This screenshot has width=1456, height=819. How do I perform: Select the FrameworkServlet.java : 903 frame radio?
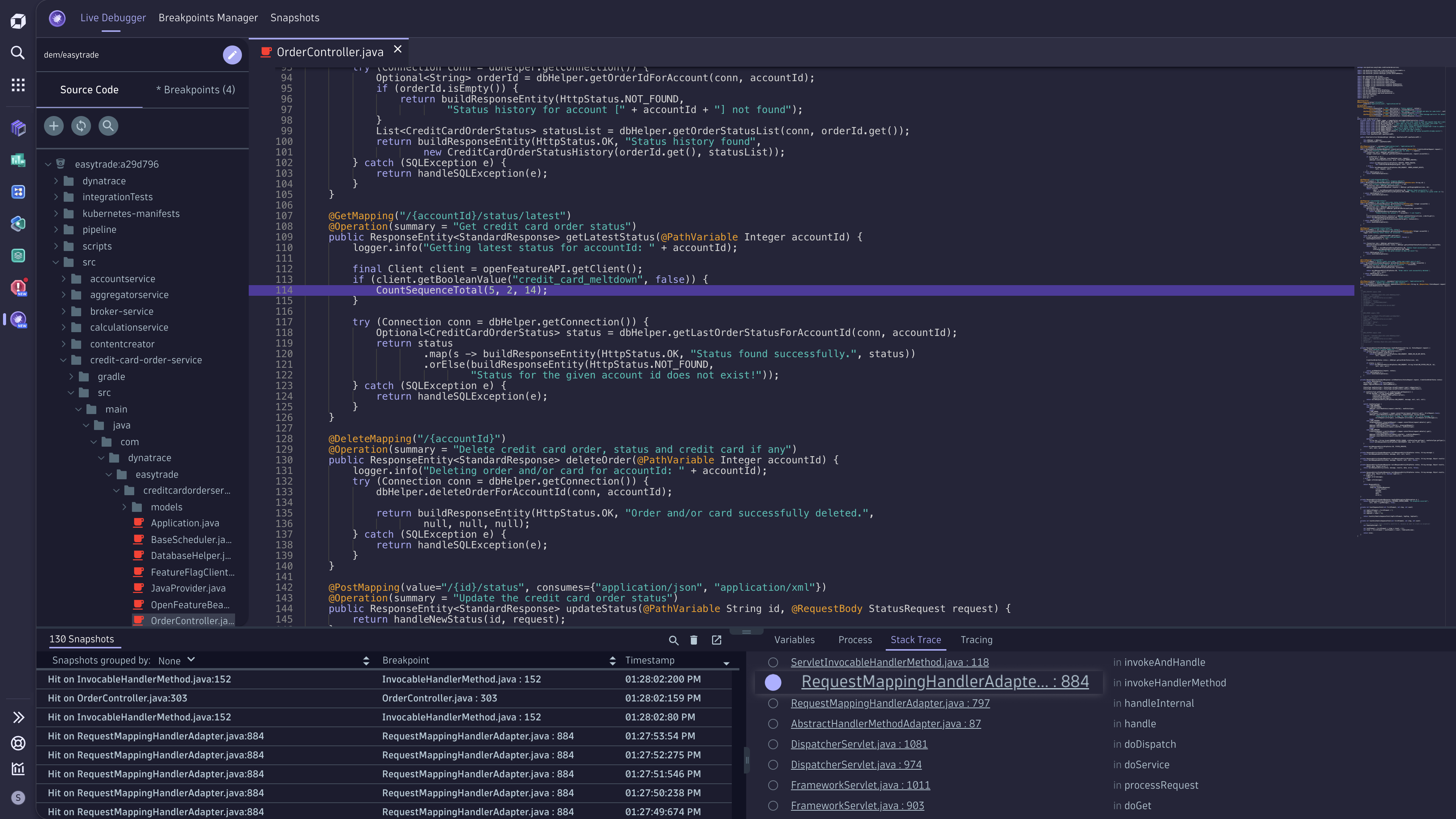tap(773, 805)
